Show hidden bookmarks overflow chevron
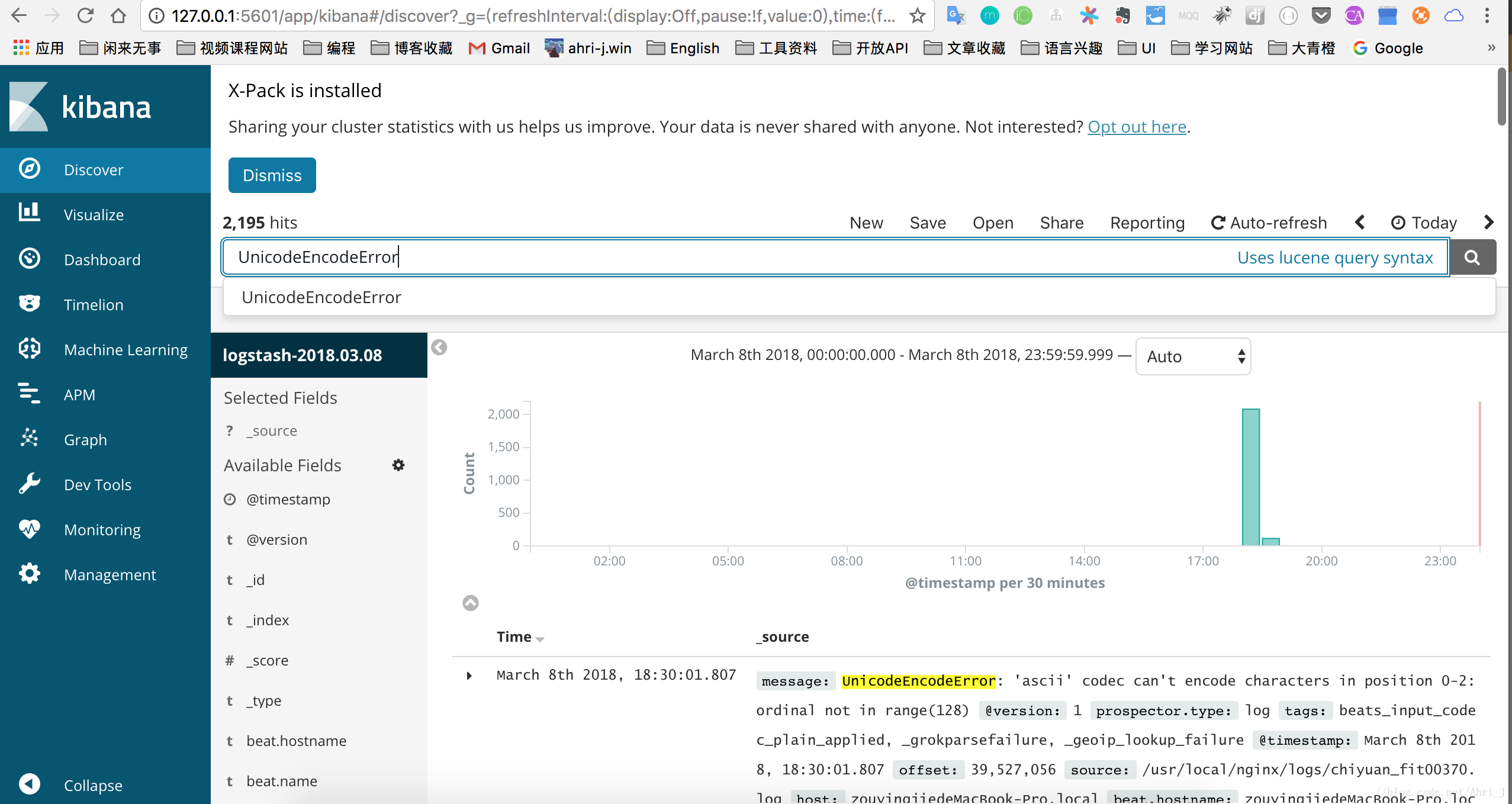The height and width of the screenshot is (804, 1512). [x=1491, y=48]
